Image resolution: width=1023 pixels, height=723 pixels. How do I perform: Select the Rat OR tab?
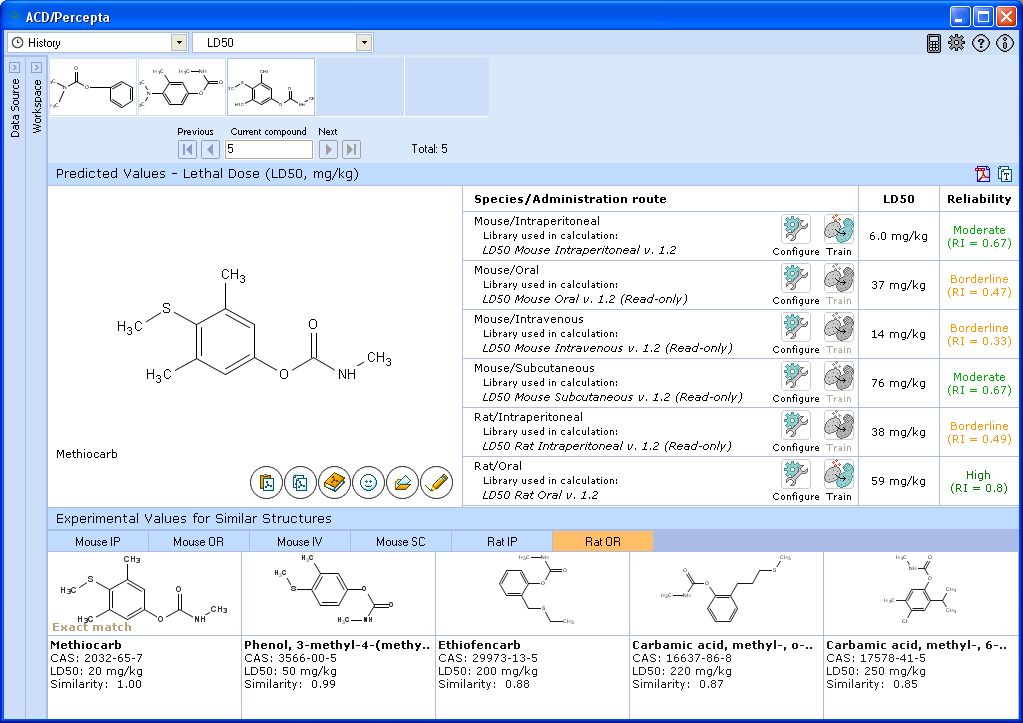tap(603, 542)
